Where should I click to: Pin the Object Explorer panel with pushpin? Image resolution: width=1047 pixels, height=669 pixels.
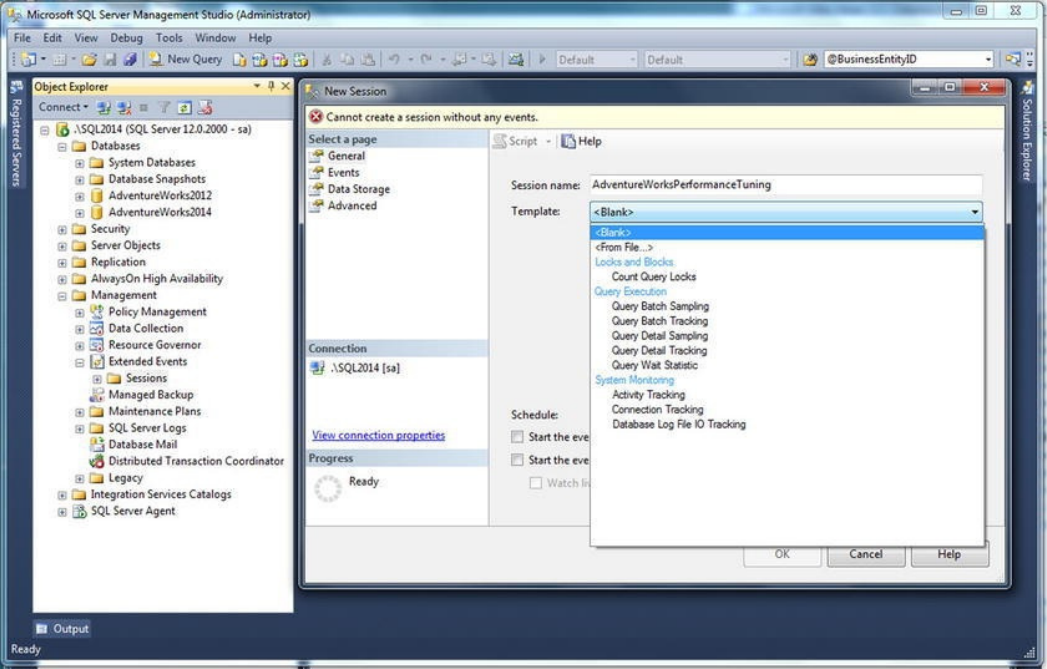pyautogui.click(x=271, y=86)
